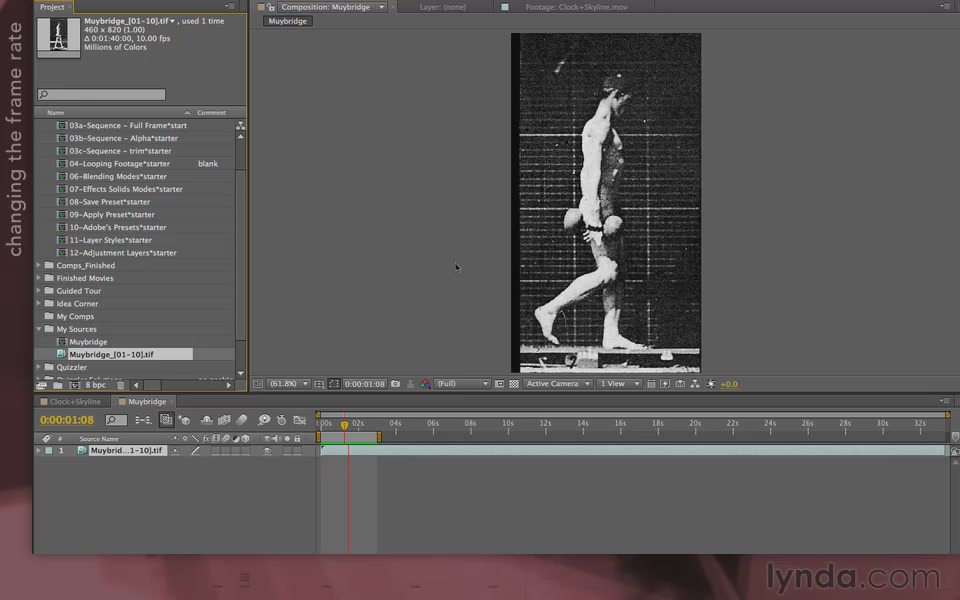Toggle Region of Interest in viewer
The width and height of the screenshot is (960, 600).
pos(500,384)
